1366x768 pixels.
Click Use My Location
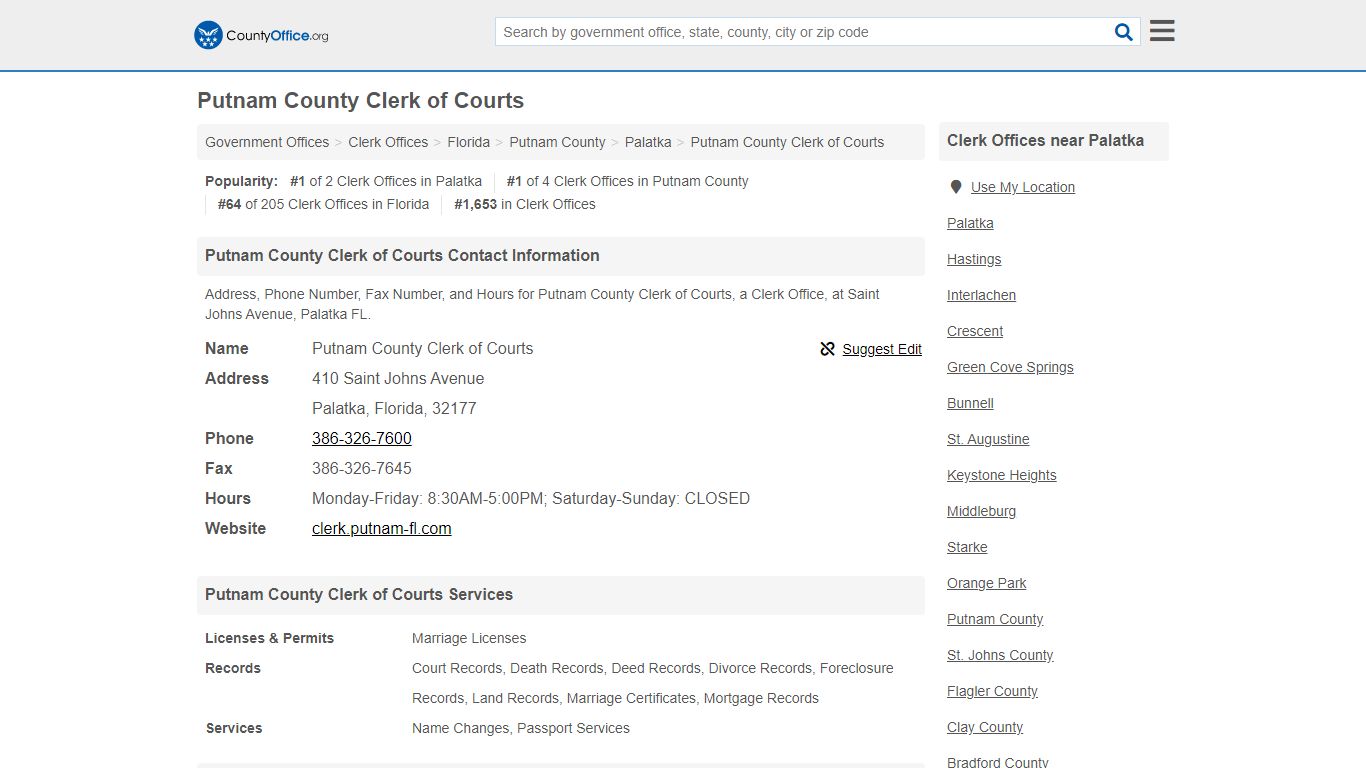pos(1023,187)
